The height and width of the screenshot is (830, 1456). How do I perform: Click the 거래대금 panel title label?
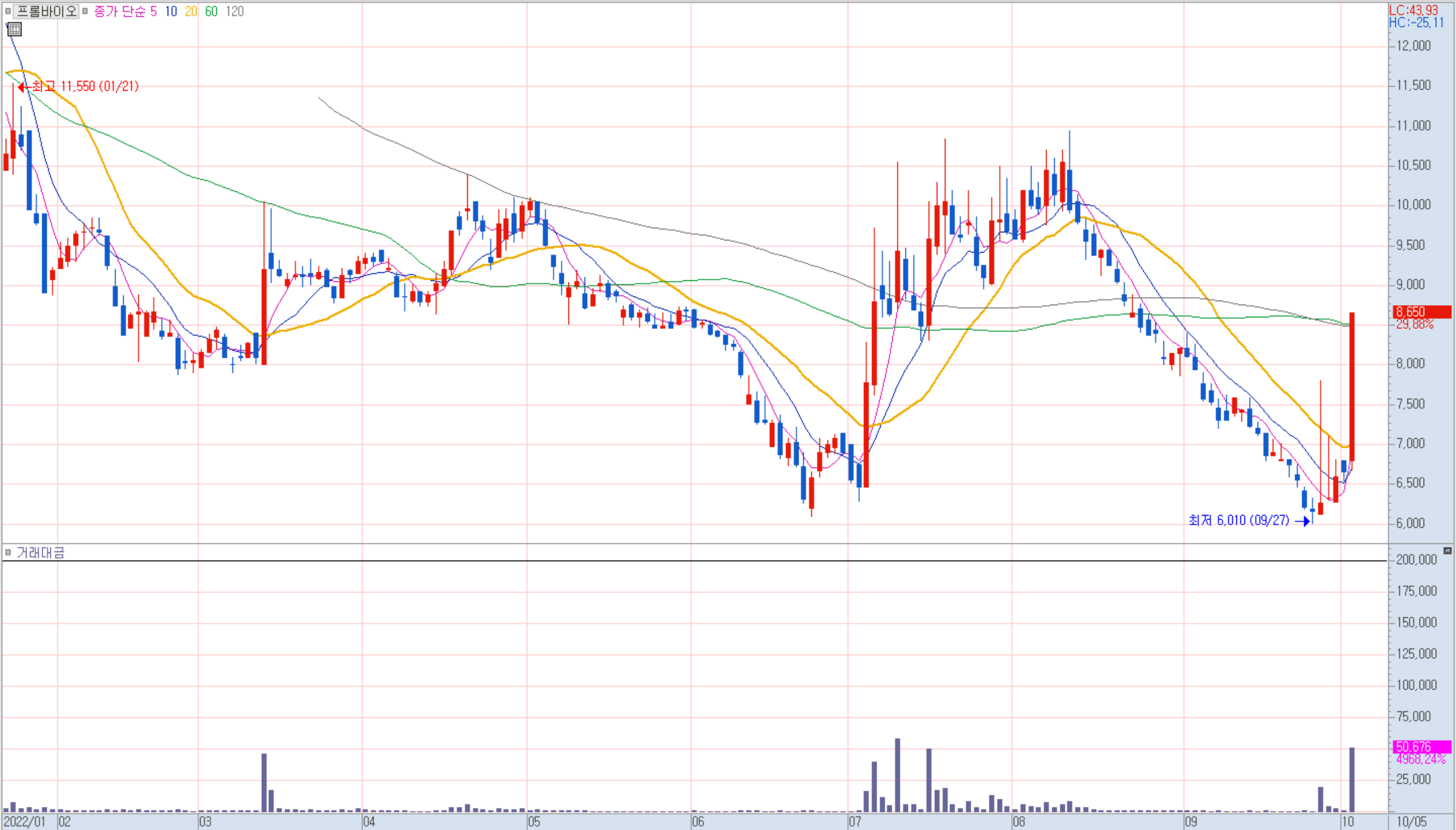pyautogui.click(x=40, y=553)
